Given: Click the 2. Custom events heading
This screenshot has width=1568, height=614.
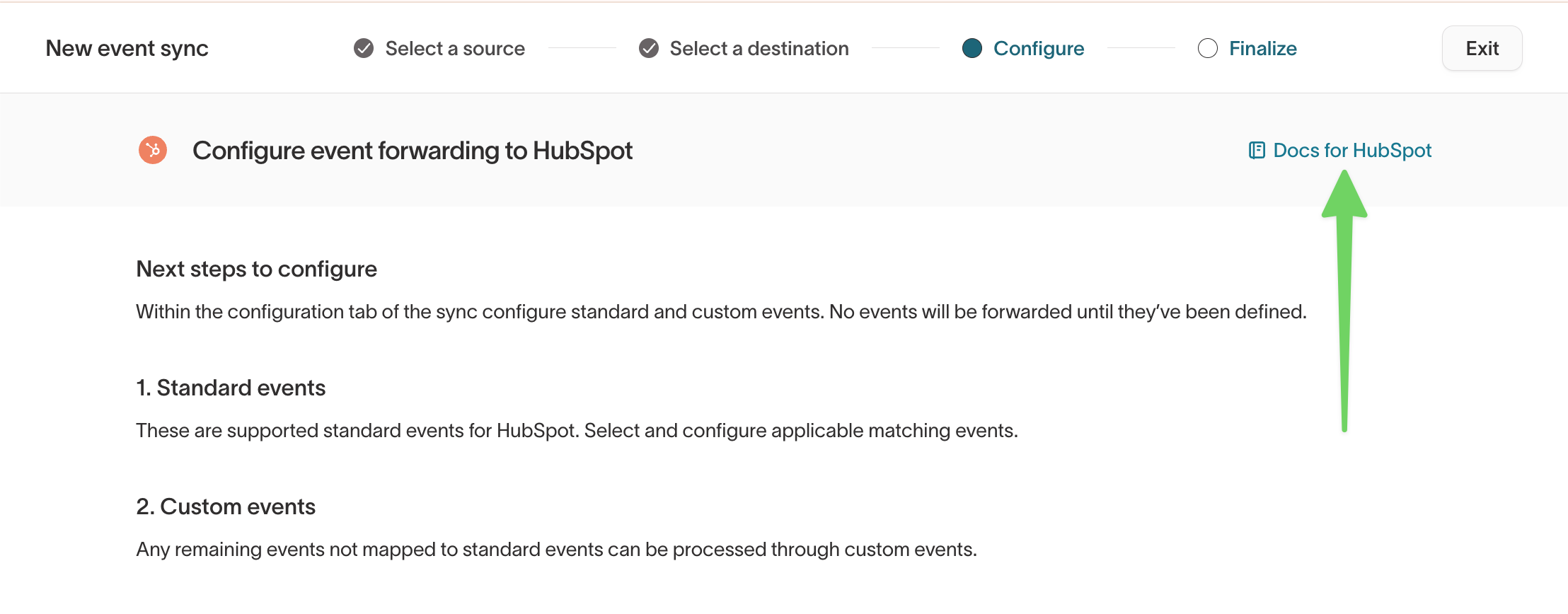Looking at the screenshot, I should (226, 506).
